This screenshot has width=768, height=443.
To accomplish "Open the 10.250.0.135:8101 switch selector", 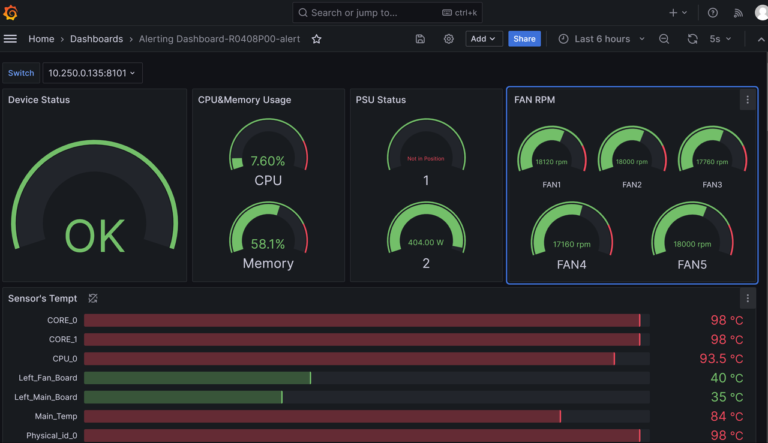I will (92, 73).
